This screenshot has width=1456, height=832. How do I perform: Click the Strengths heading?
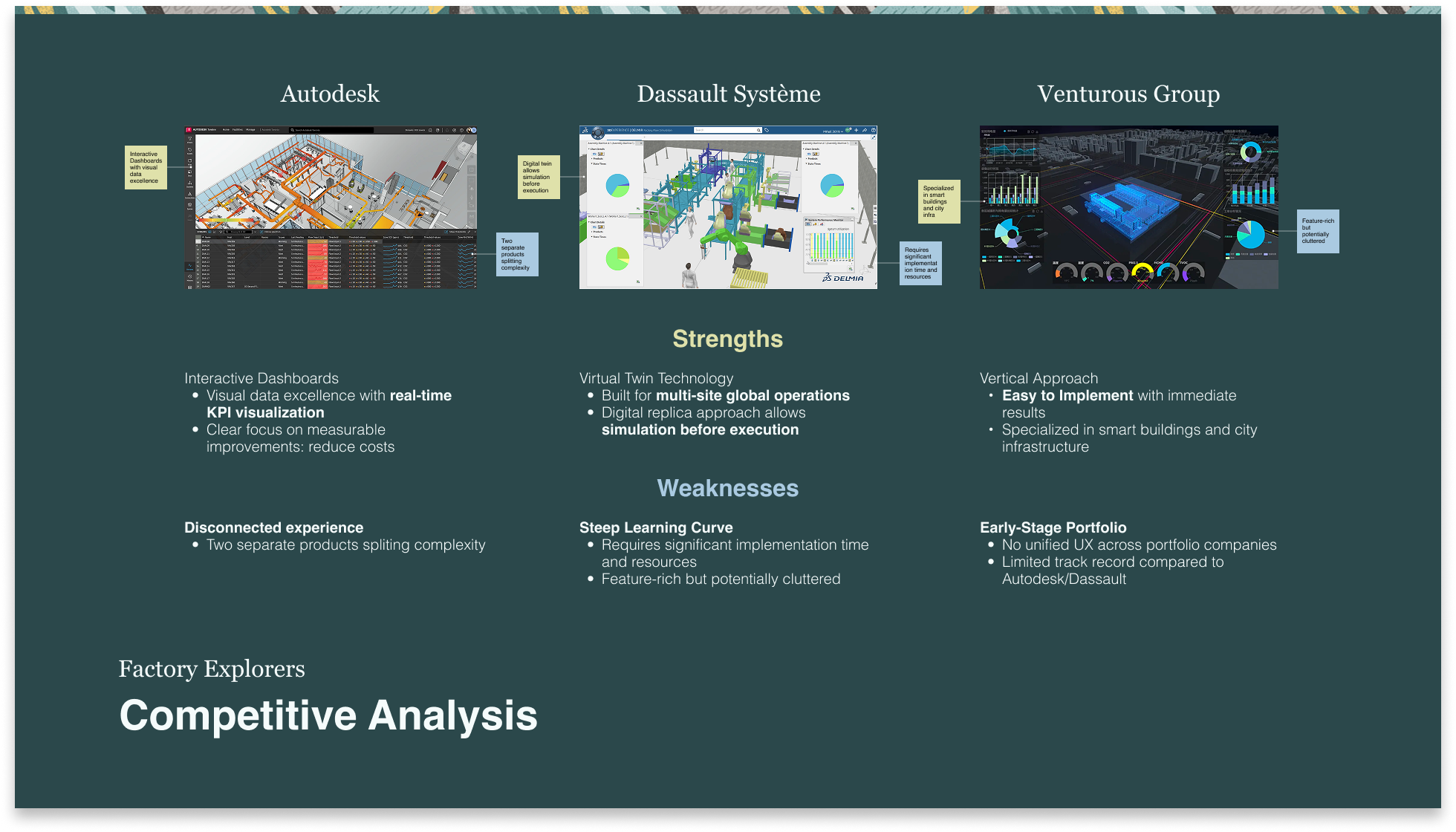[x=727, y=339]
